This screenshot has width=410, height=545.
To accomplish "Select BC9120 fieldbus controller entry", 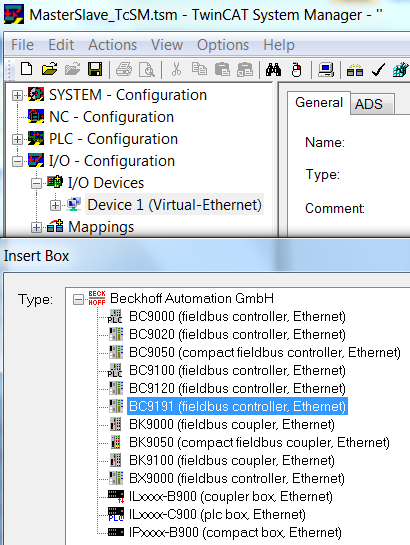I will click(237, 388).
